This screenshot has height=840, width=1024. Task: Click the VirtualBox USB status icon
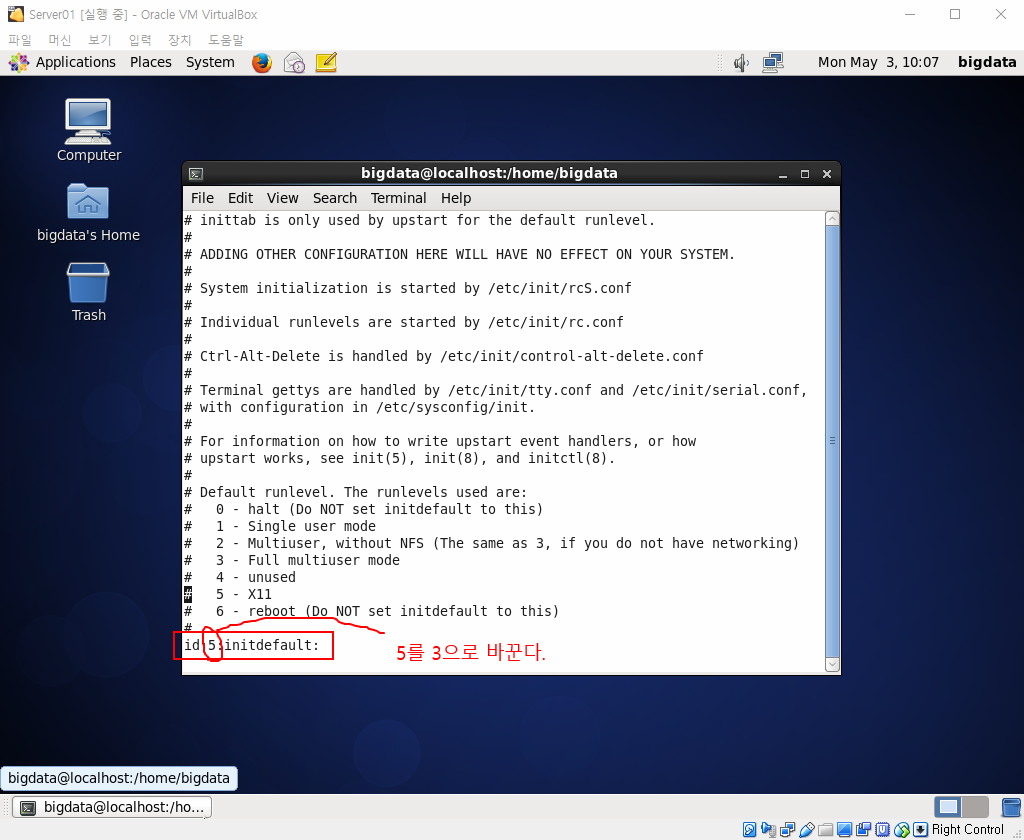coord(807,830)
